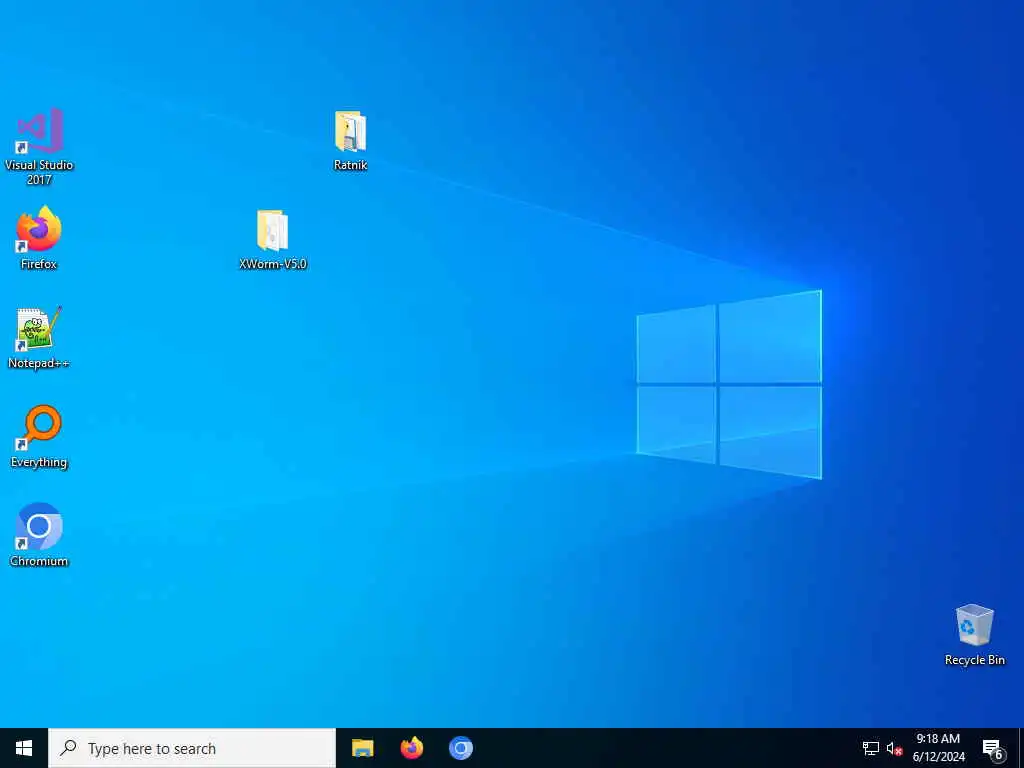Click the 'Type here to search' box
Image resolution: width=1024 pixels, height=768 pixels.
coord(192,748)
